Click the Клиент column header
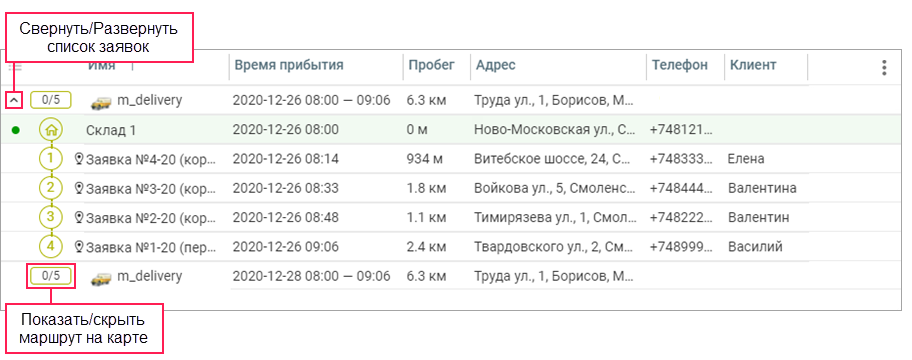Screen dimensions: 912x360 point(753,65)
